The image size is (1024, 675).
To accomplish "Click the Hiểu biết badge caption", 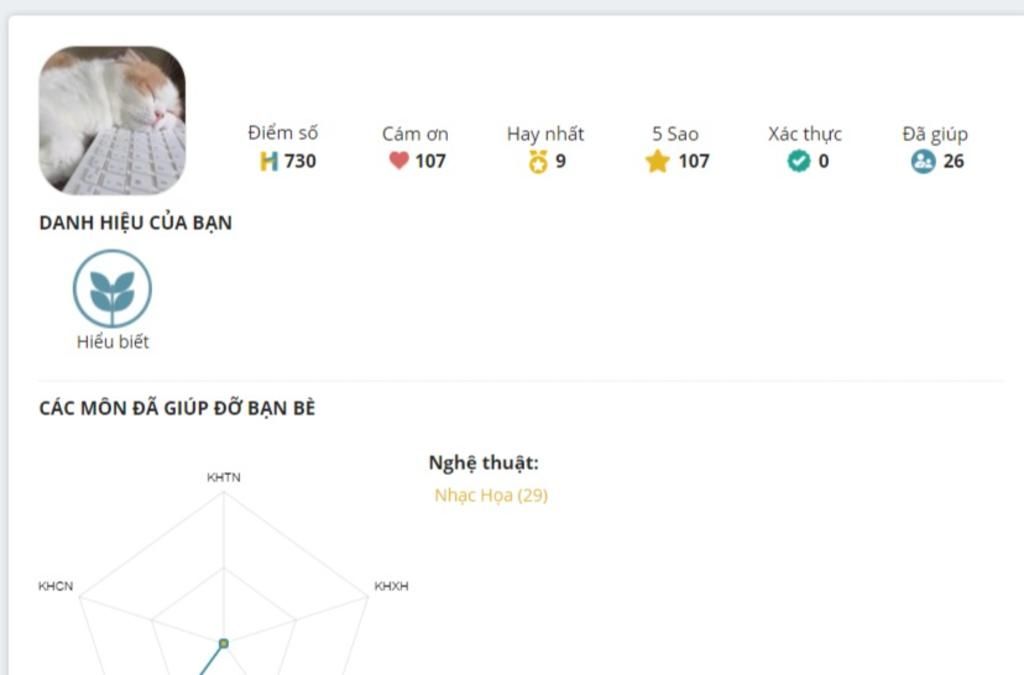I will click(113, 342).
